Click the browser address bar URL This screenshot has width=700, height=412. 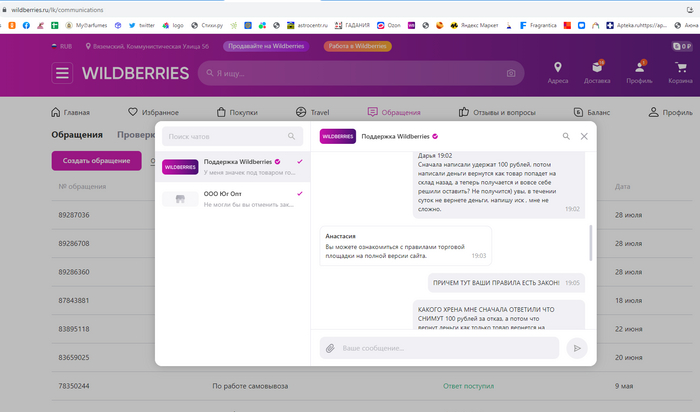[57, 9]
